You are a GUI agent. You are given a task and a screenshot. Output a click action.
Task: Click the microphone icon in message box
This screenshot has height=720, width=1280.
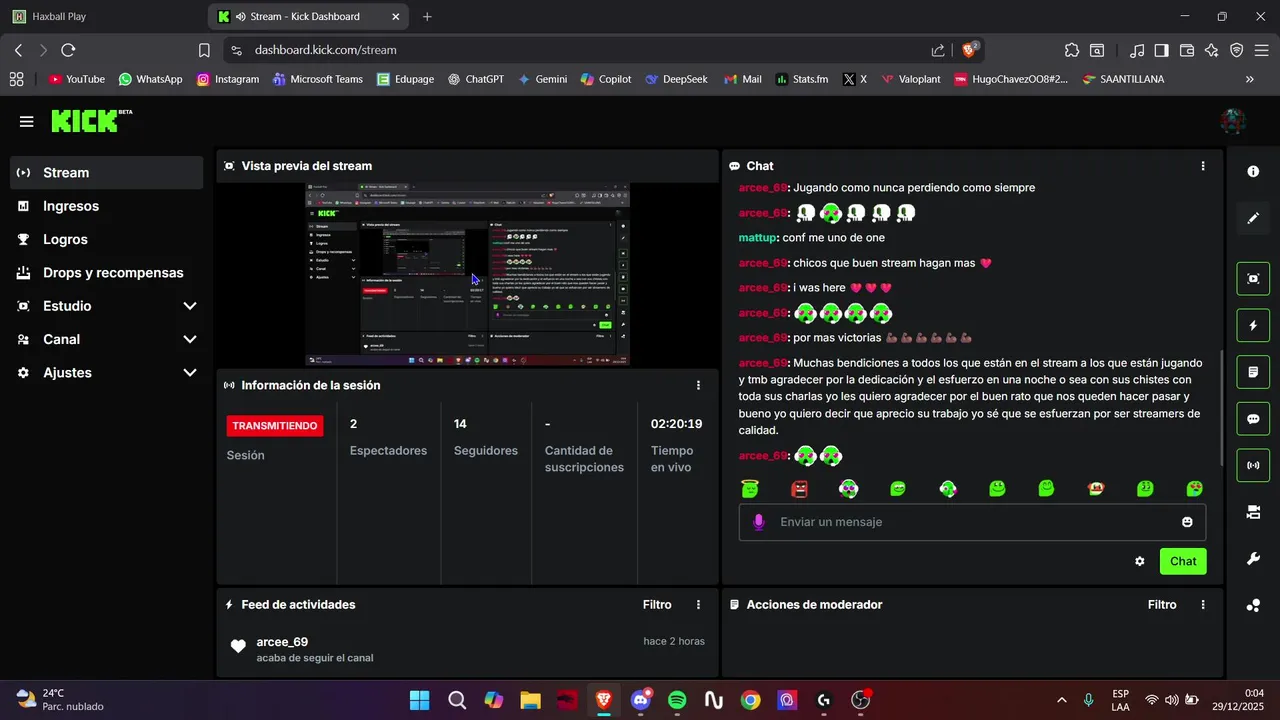759,522
